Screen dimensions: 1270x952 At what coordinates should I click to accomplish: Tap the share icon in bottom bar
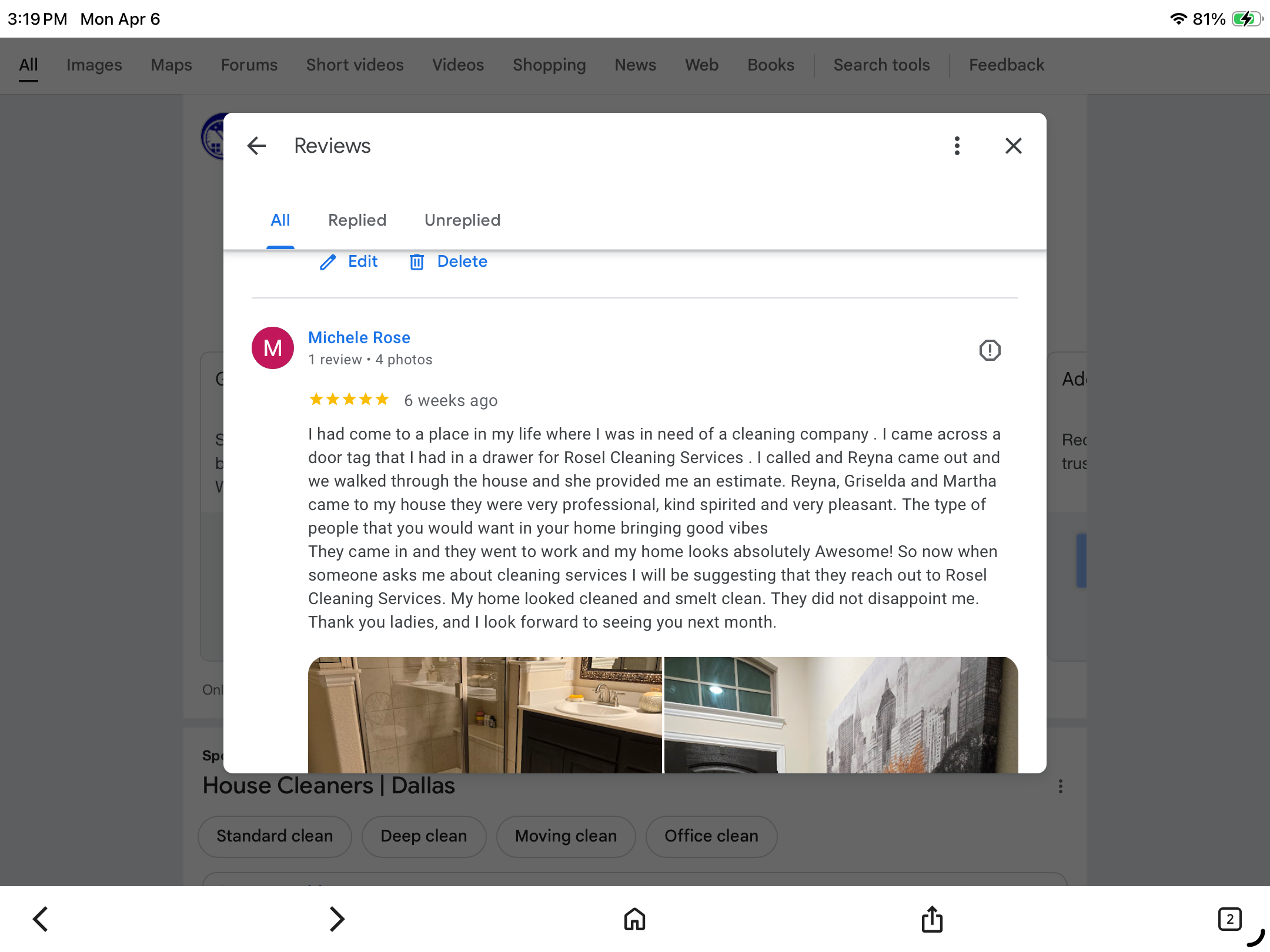click(x=932, y=919)
